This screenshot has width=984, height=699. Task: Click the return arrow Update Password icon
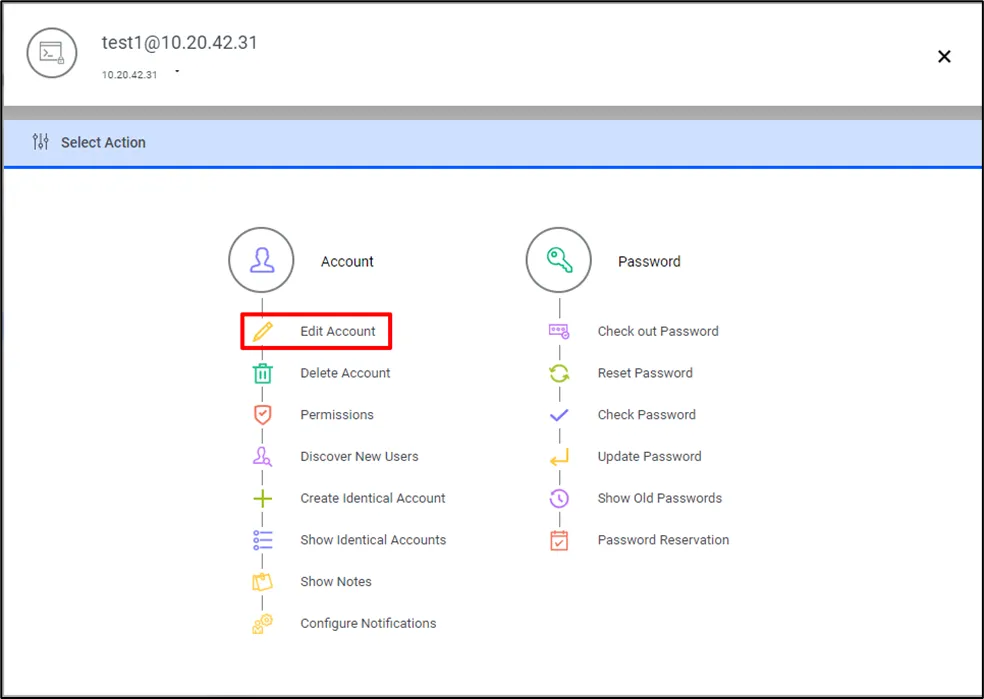[x=559, y=457]
